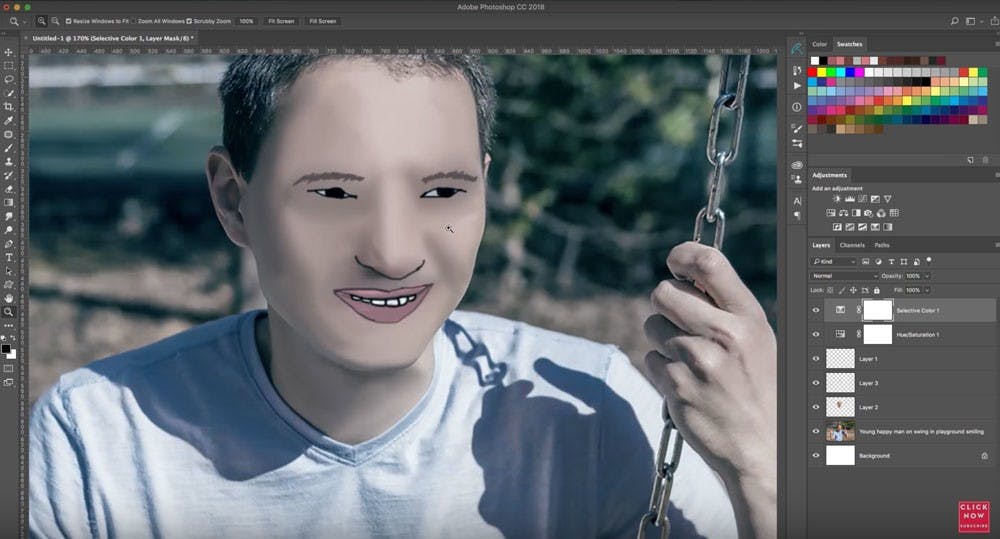Select the Young happy man layer thumbnail
The width and height of the screenshot is (1000, 539).
point(840,431)
